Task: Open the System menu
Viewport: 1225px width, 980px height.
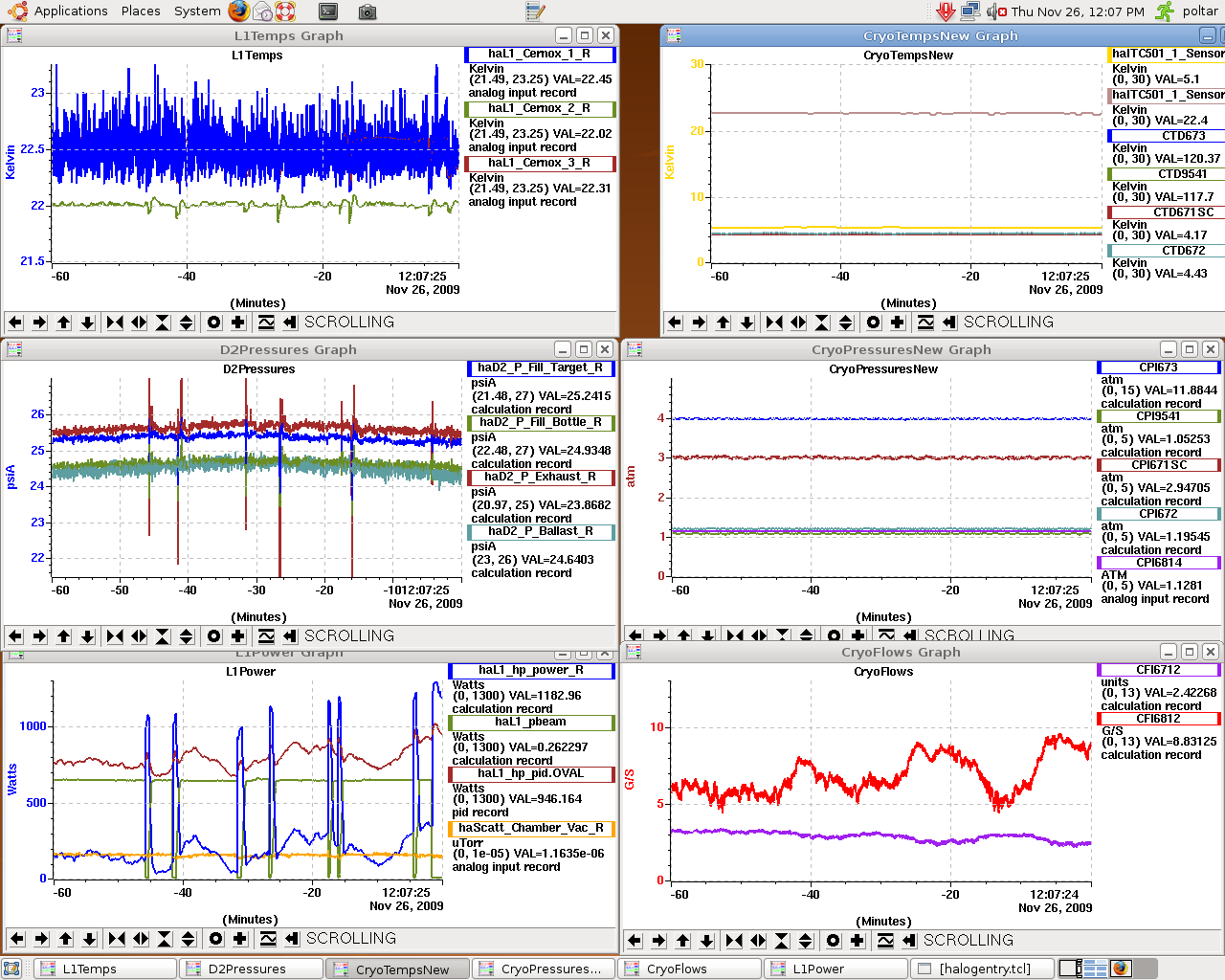Action: tap(197, 11)
